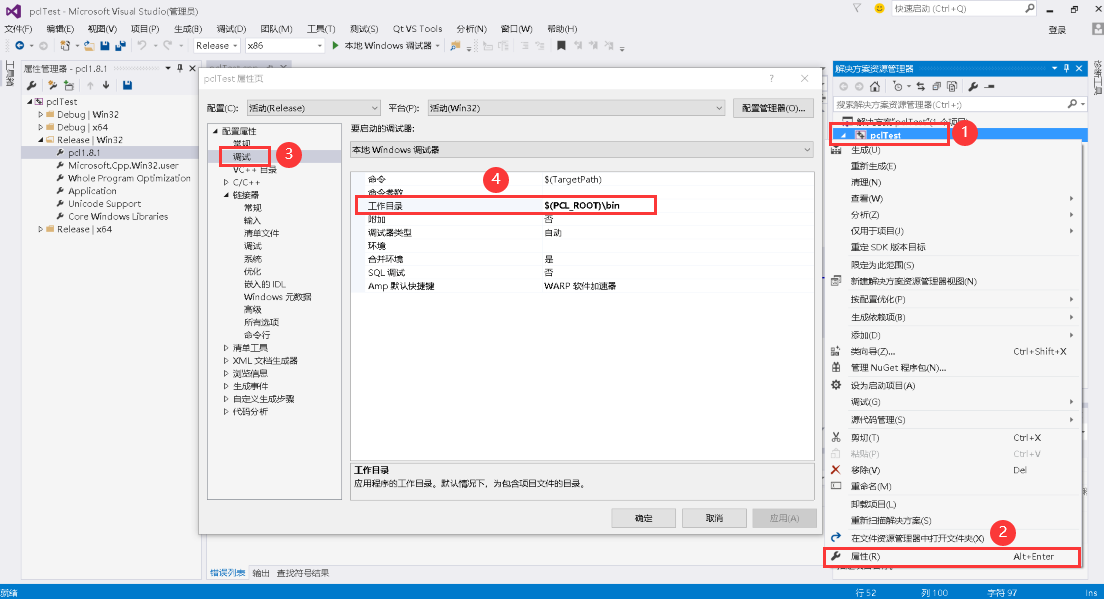Expand the 清单工具 node in the dialog tree

(x=226, y=348)
